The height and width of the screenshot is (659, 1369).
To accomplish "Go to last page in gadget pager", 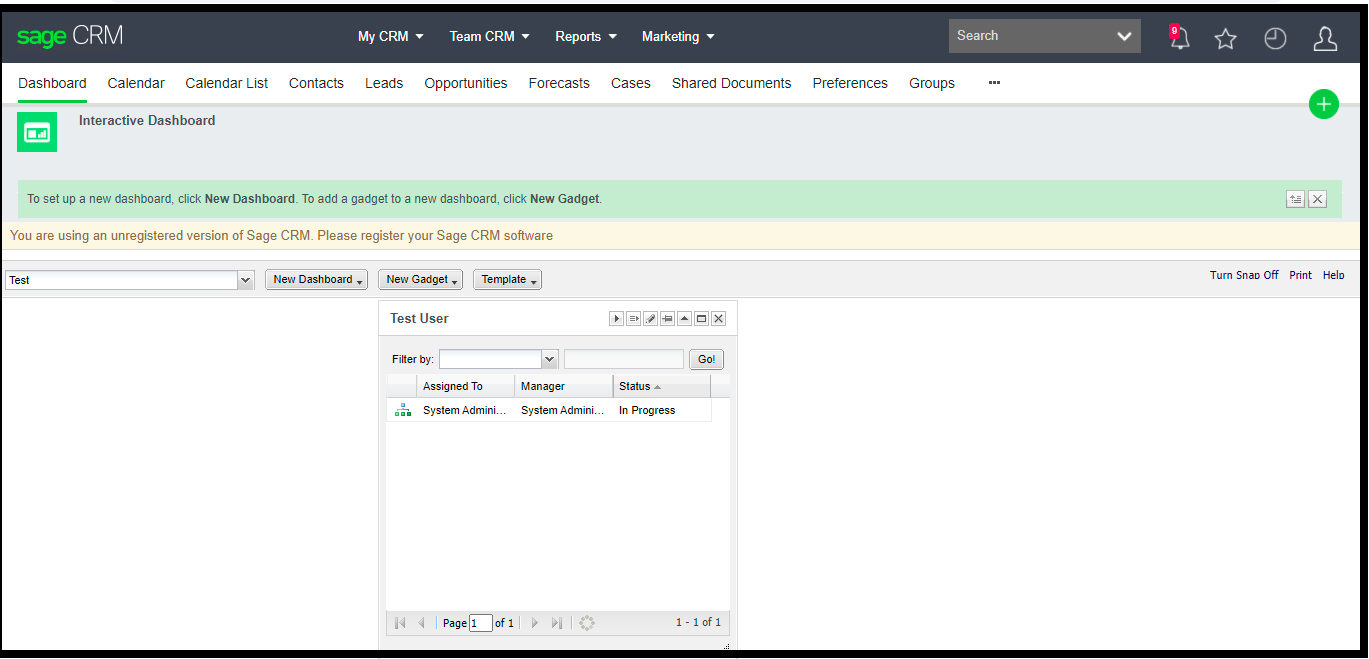I will point(557,623).
